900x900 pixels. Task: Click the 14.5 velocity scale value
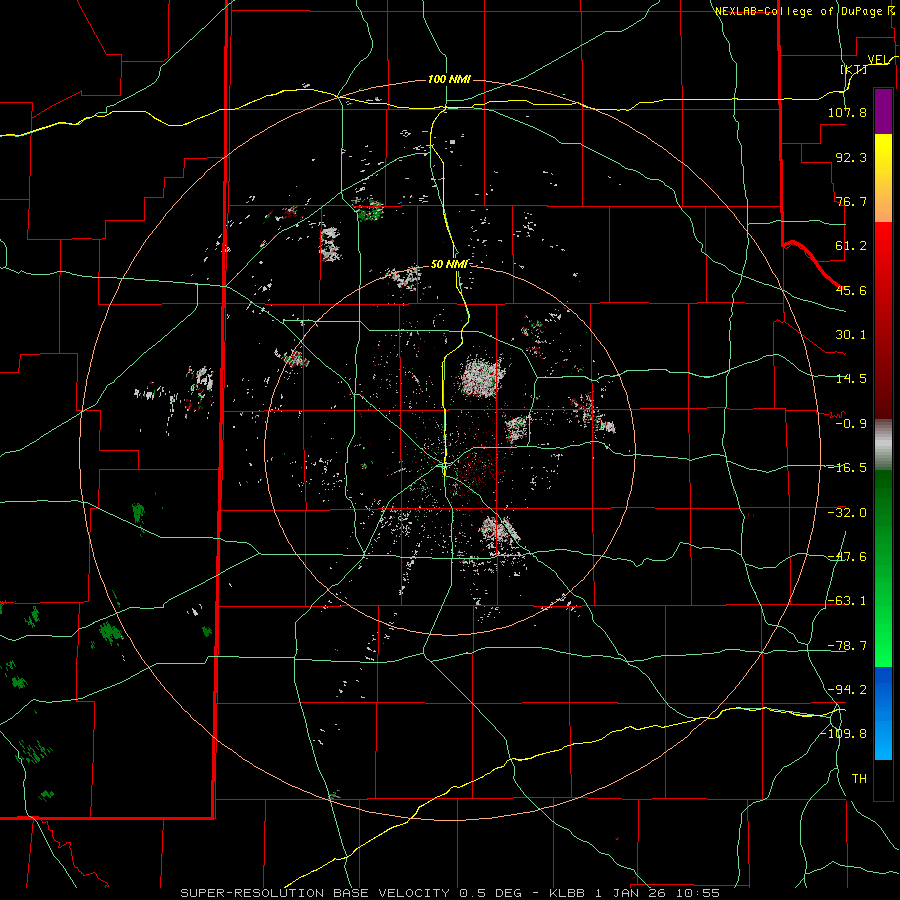(x=851, y=379)
